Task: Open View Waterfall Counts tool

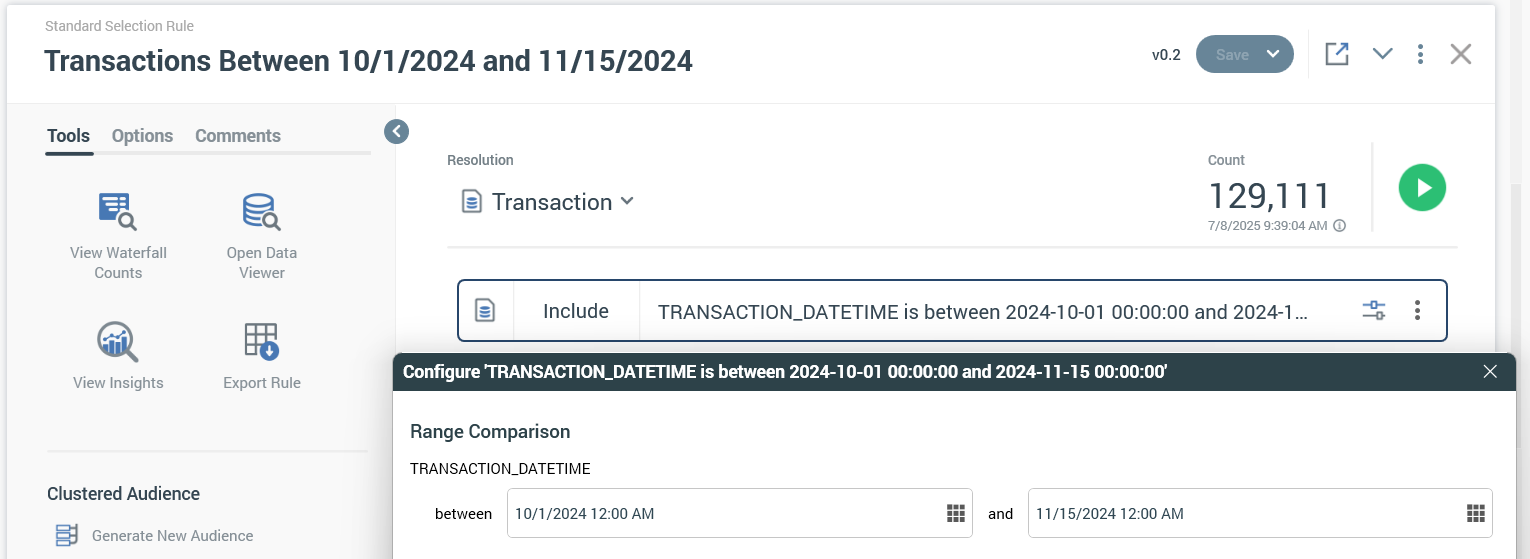Action: tap(118, 210)
